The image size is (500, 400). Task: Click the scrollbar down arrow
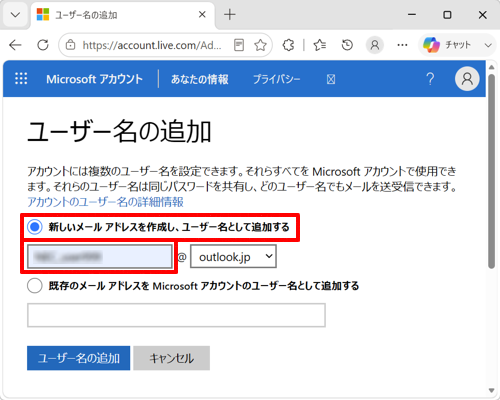click(492, 390)
